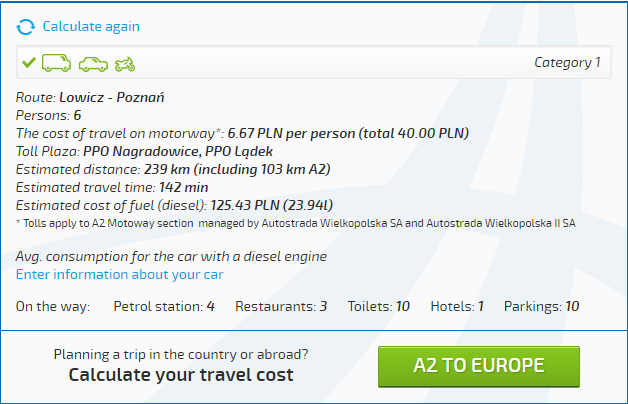Click the Category 1 label
The image size is (628, 404).
click(x=567, y=62)
